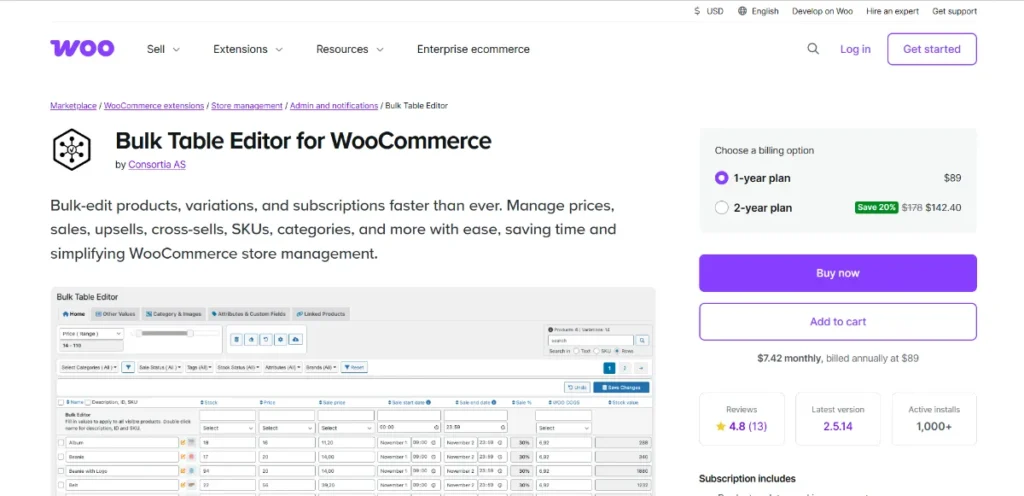
Task: Open Enterprise ecommerce menu item
Action: point(473,49)
